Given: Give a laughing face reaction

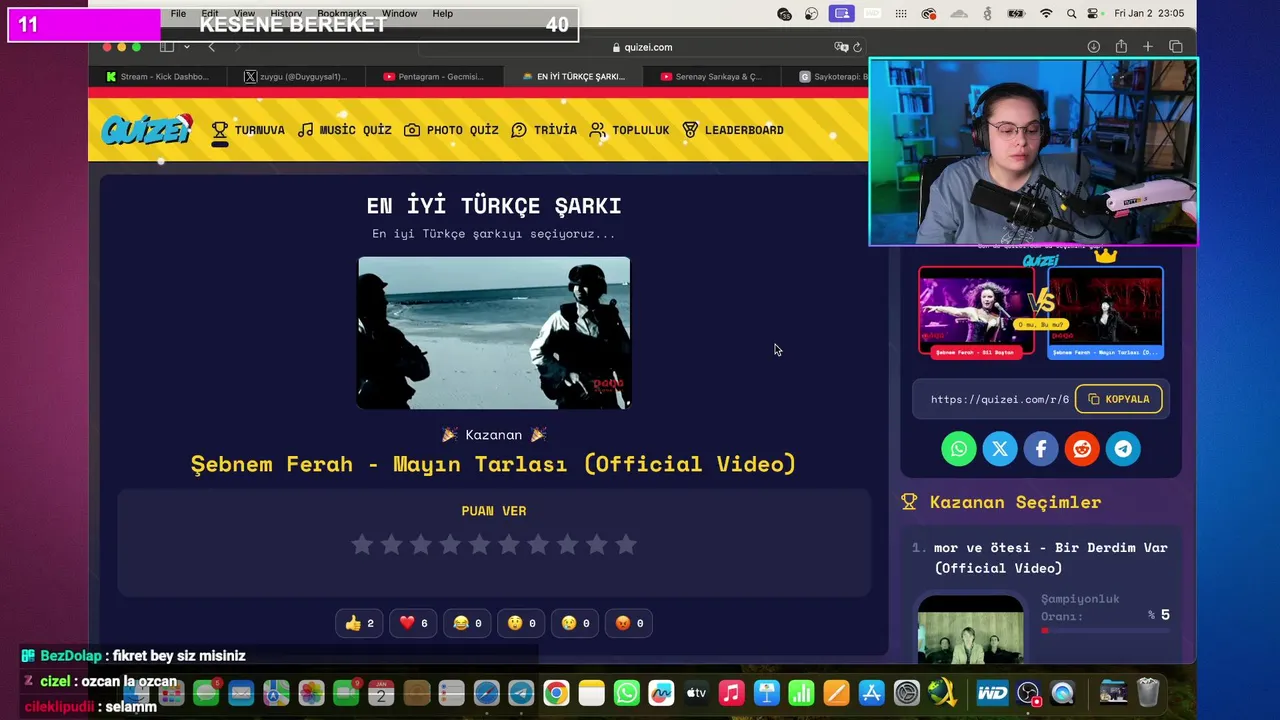Looking at the screenshot, I should coord(467,623).
